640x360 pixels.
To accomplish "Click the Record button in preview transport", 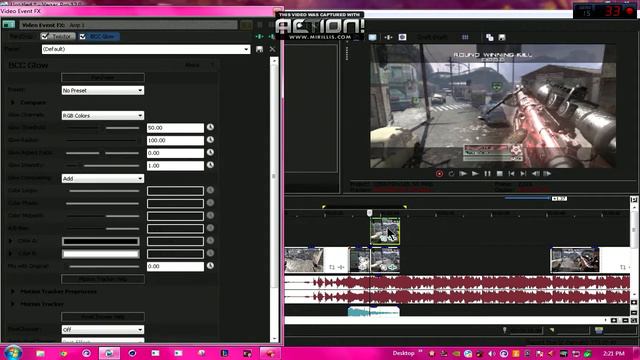I will click(439, 173).
